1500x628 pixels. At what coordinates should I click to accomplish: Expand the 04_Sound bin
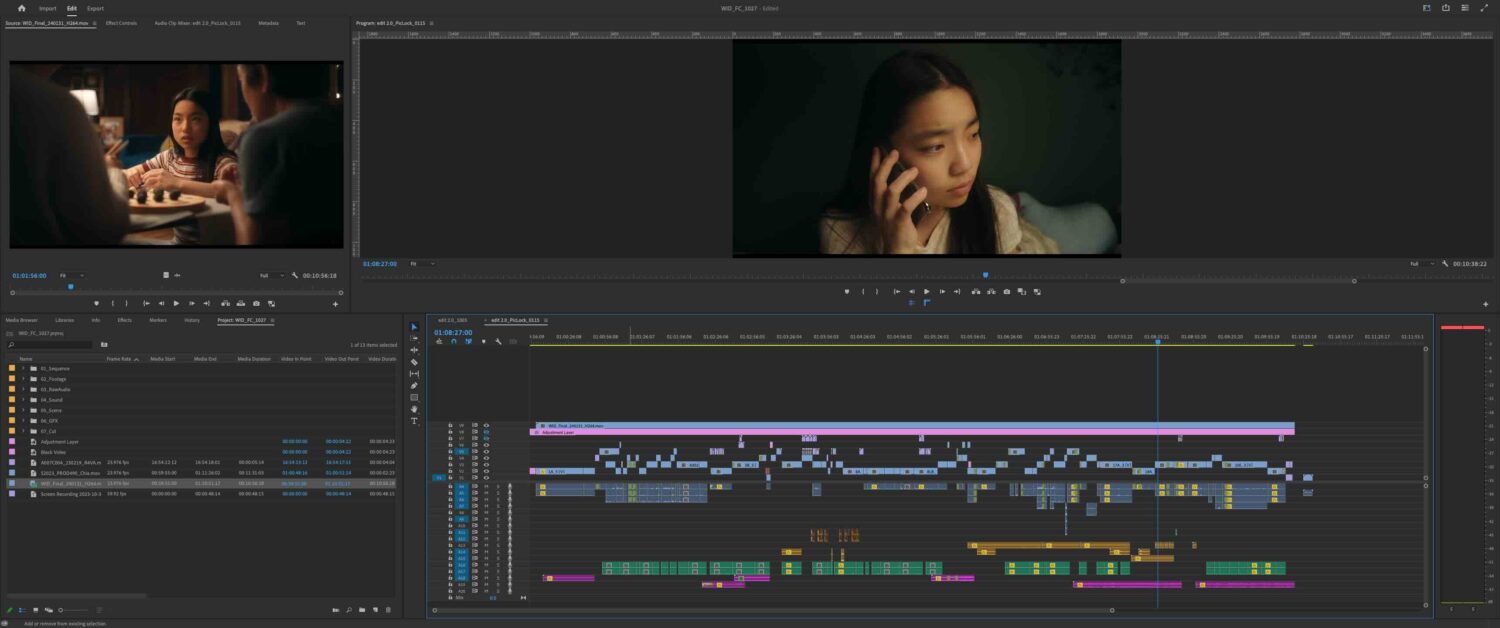23,400
